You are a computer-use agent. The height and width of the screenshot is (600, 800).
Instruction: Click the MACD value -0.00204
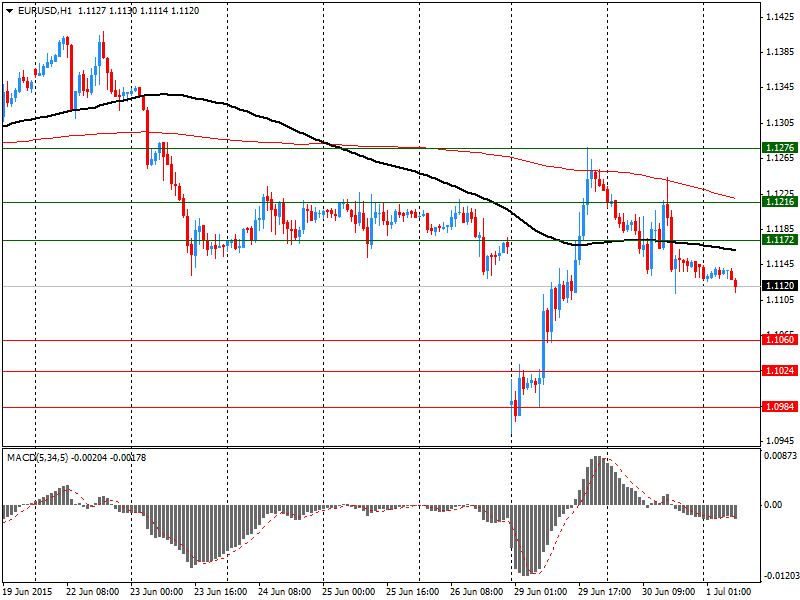pyautogui.click(x=89, y=458)
